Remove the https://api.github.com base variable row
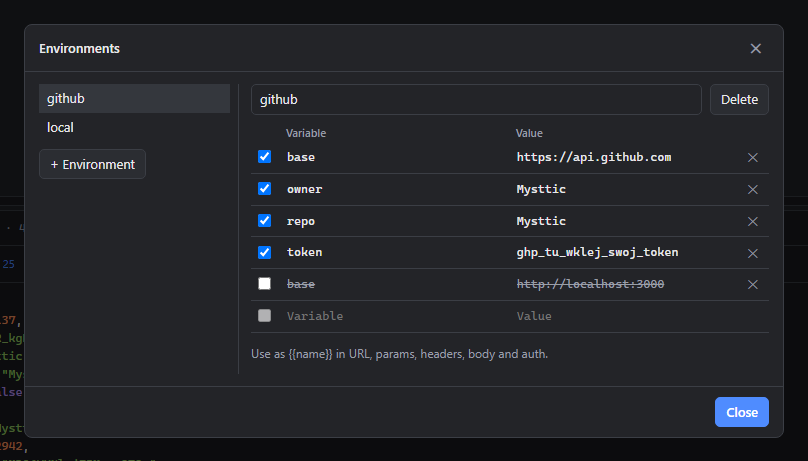Screen dimensions: 808x461 (x=752, y=158)
